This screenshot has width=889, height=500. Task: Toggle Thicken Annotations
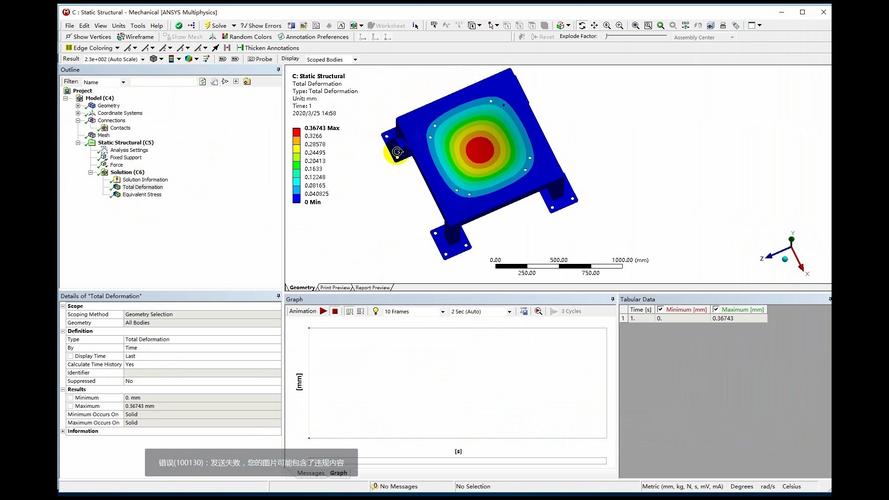pyautogui.click(x=268, y=48)
